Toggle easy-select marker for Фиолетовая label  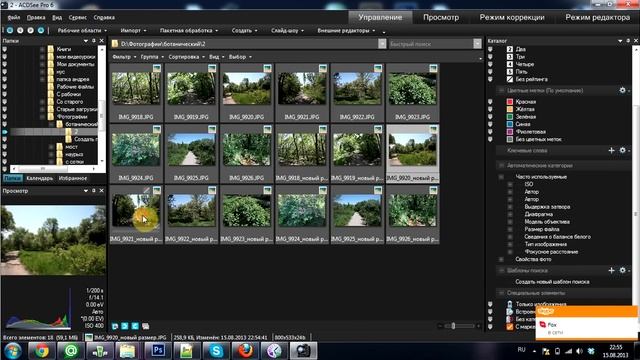point(490,131)
